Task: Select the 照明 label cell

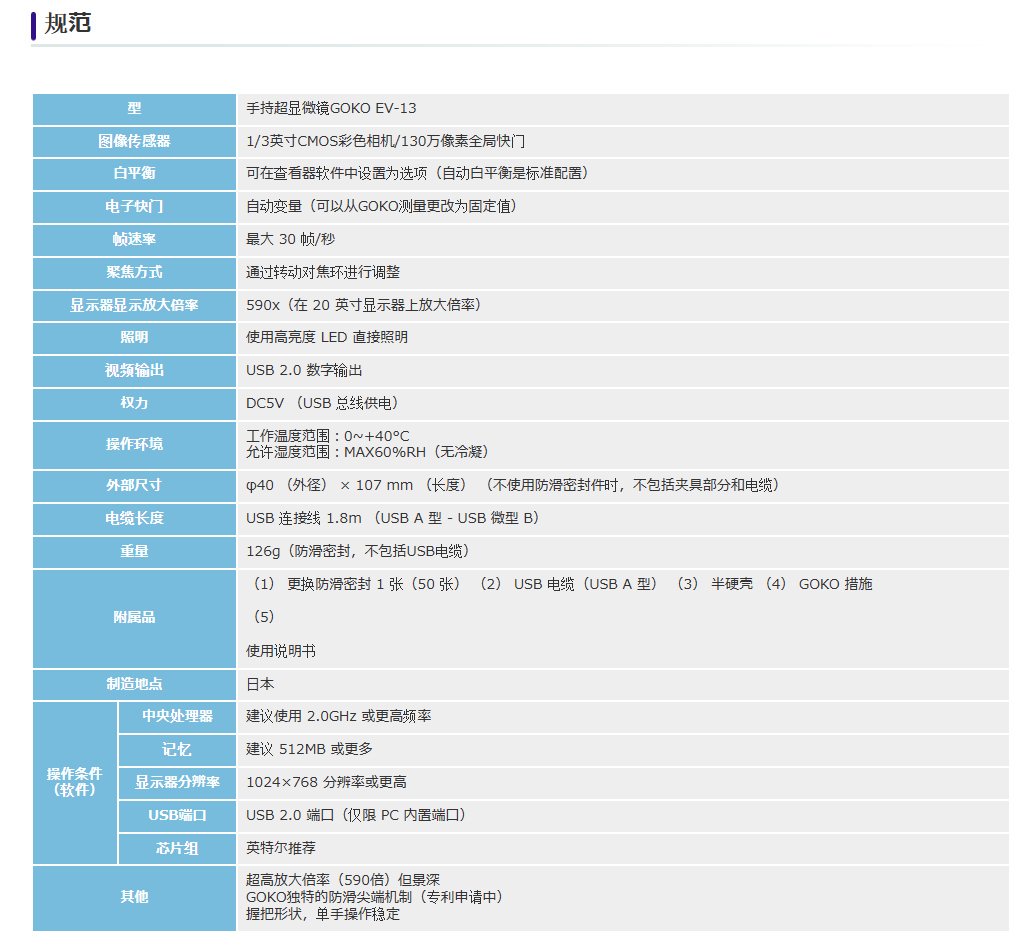Action: 134,338
